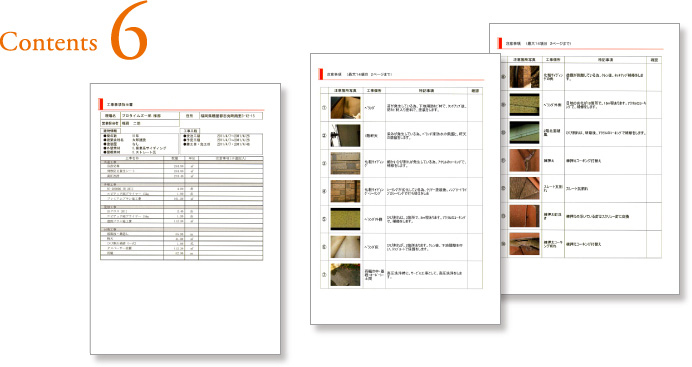Select the gray siding photo in row ③

[345, 163]
